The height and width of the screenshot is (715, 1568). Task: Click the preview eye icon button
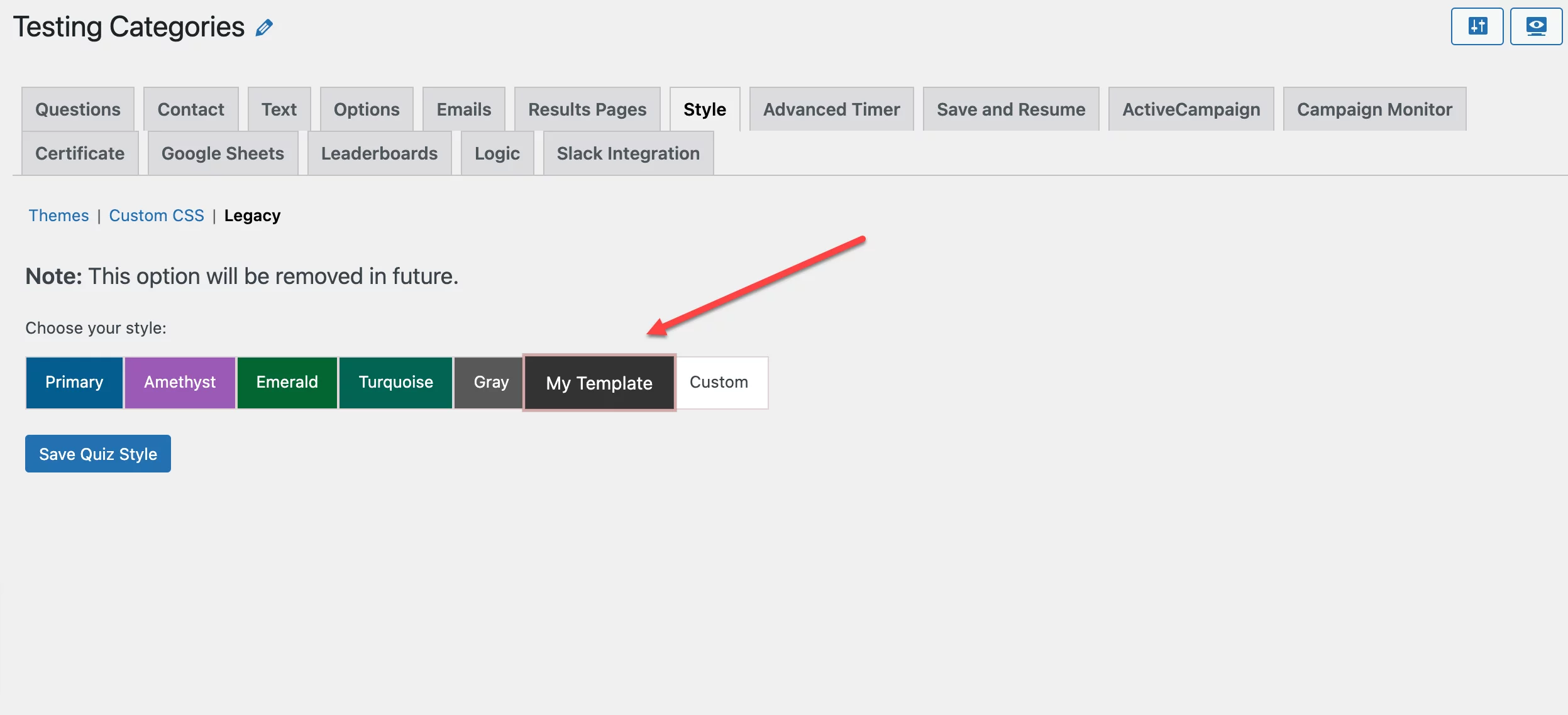(1536, 26)
